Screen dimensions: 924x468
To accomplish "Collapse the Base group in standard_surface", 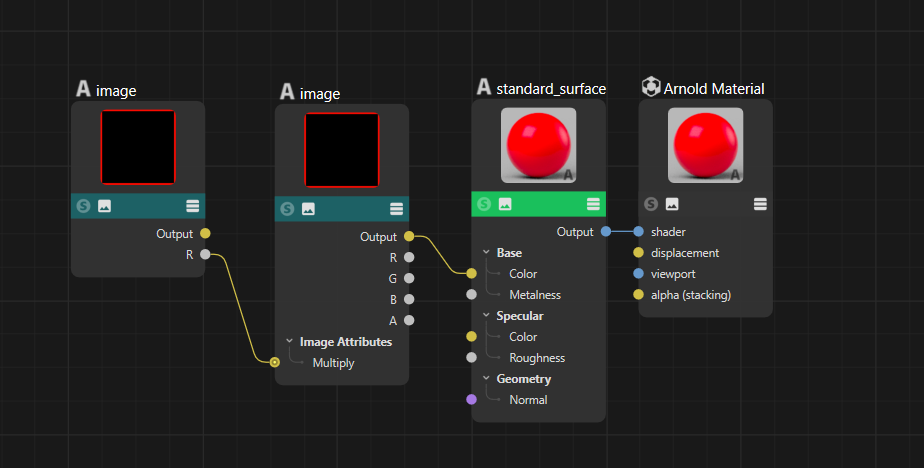I will point(486,253).
